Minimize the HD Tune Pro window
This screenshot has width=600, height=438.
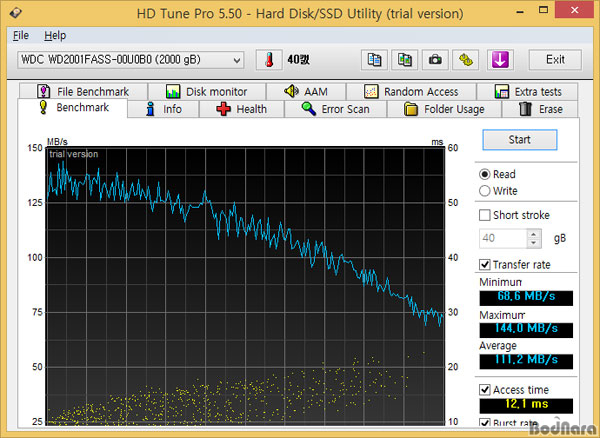[x=520, y=11]
